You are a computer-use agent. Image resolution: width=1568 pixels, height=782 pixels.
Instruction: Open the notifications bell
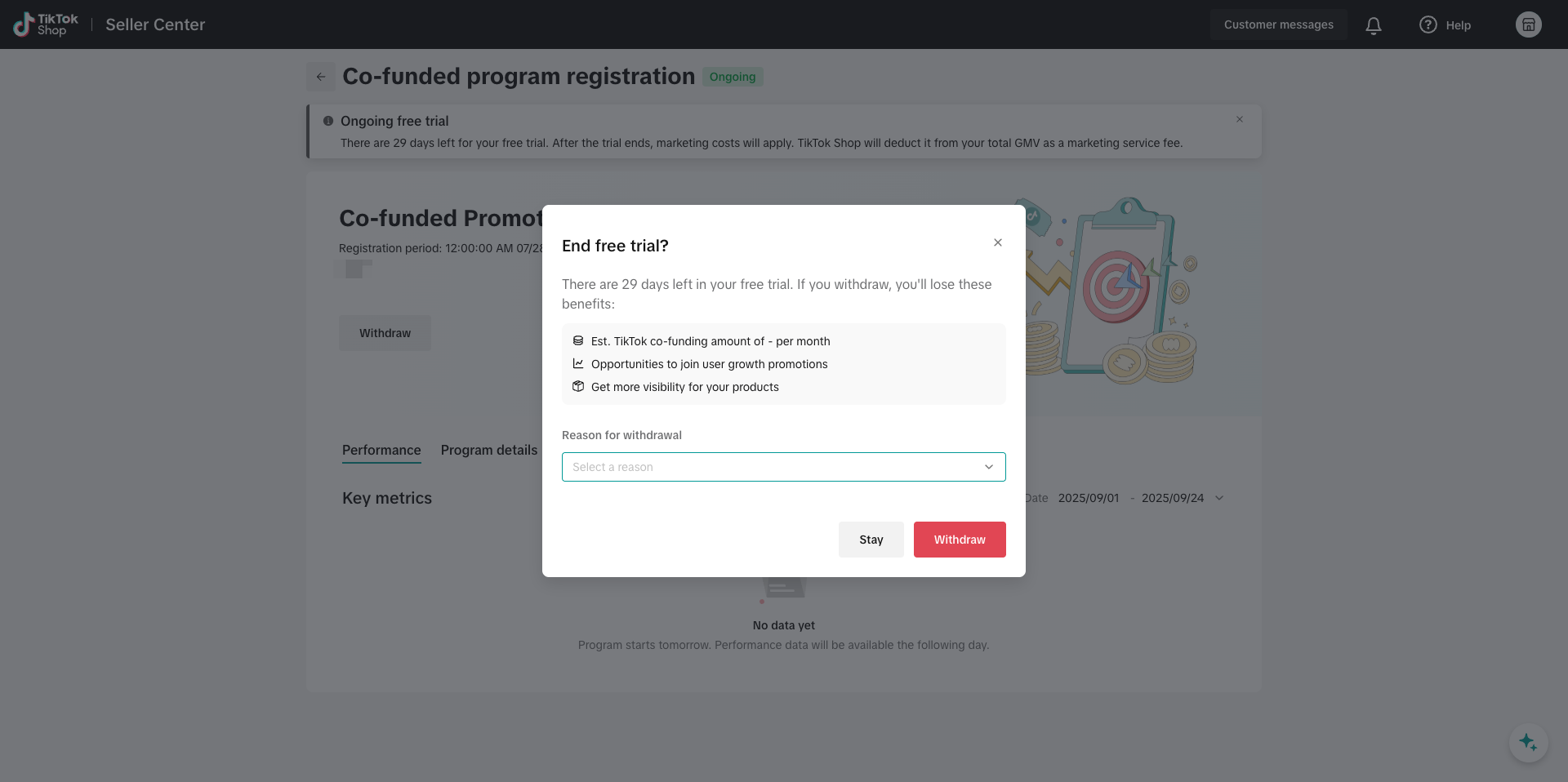(1374, 25)
